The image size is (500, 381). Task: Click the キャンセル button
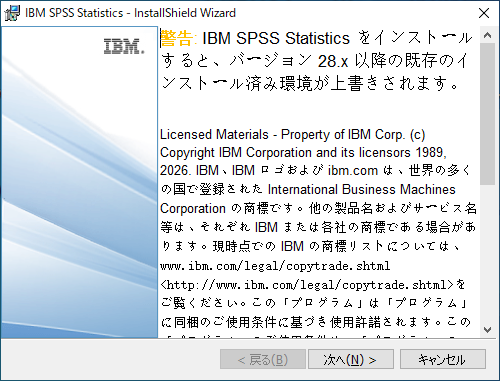[443, 359]
